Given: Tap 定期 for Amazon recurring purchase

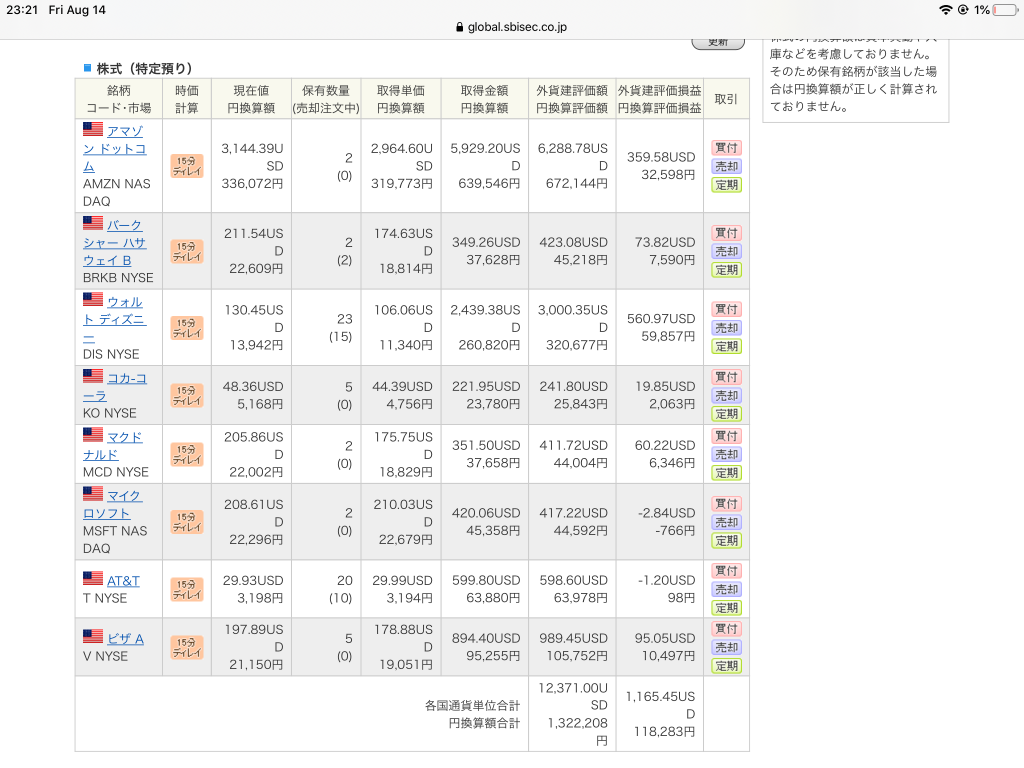Looking at the screenshot, I should pyautogui.click(x=726, y=185).
